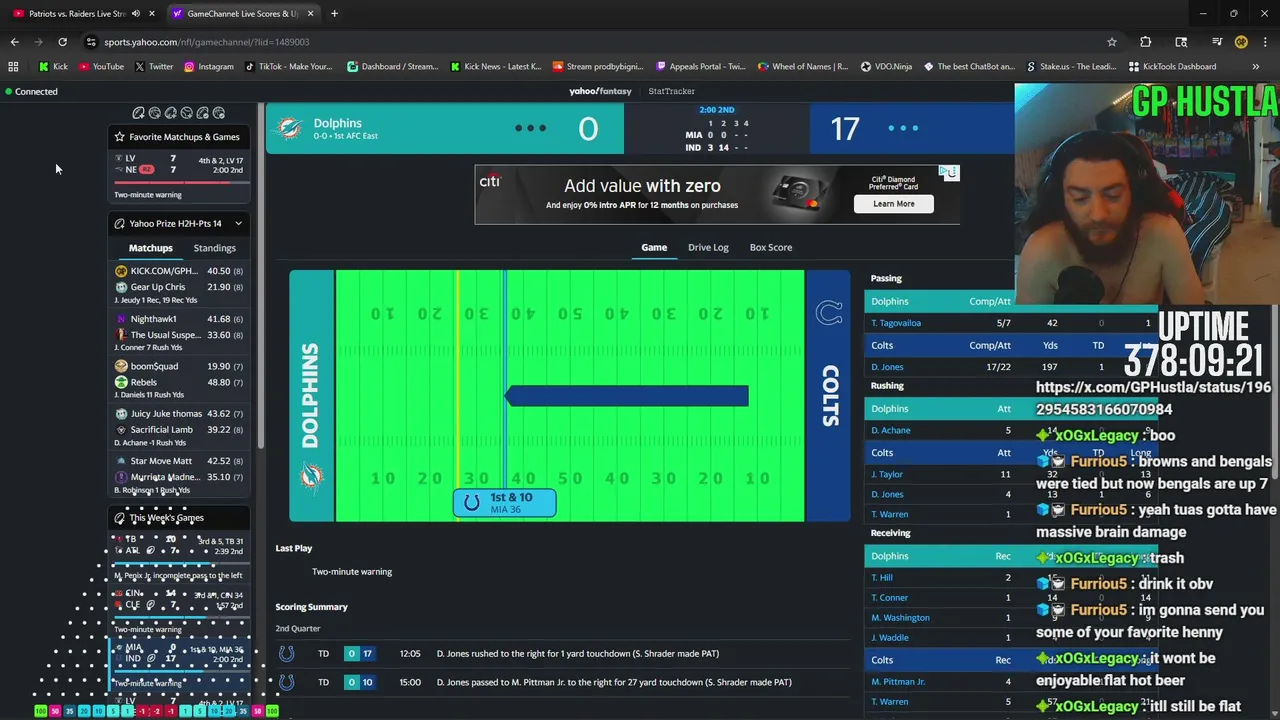Open VDO.Ninja bookmark

[x=886, y=67]
